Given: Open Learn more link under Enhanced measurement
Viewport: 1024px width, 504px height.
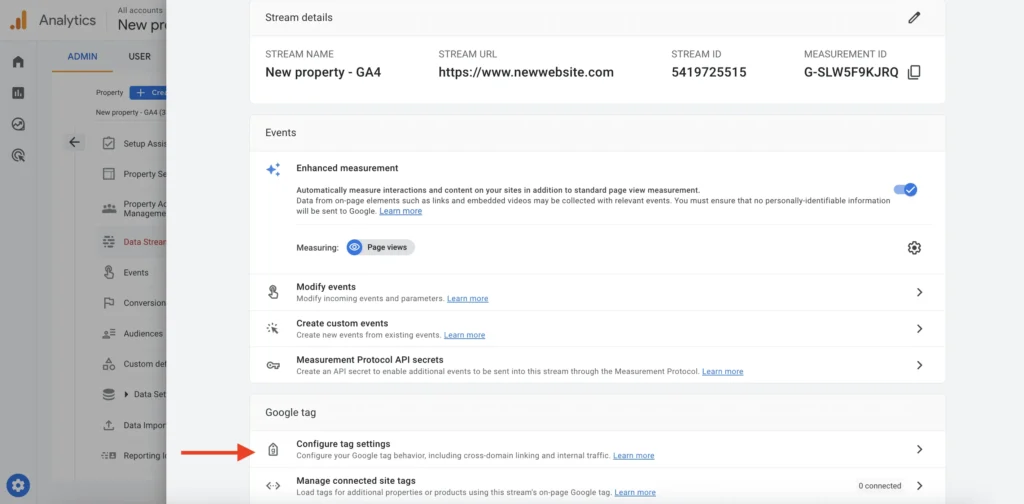Looking at the screenshot, I should (400, 211).
